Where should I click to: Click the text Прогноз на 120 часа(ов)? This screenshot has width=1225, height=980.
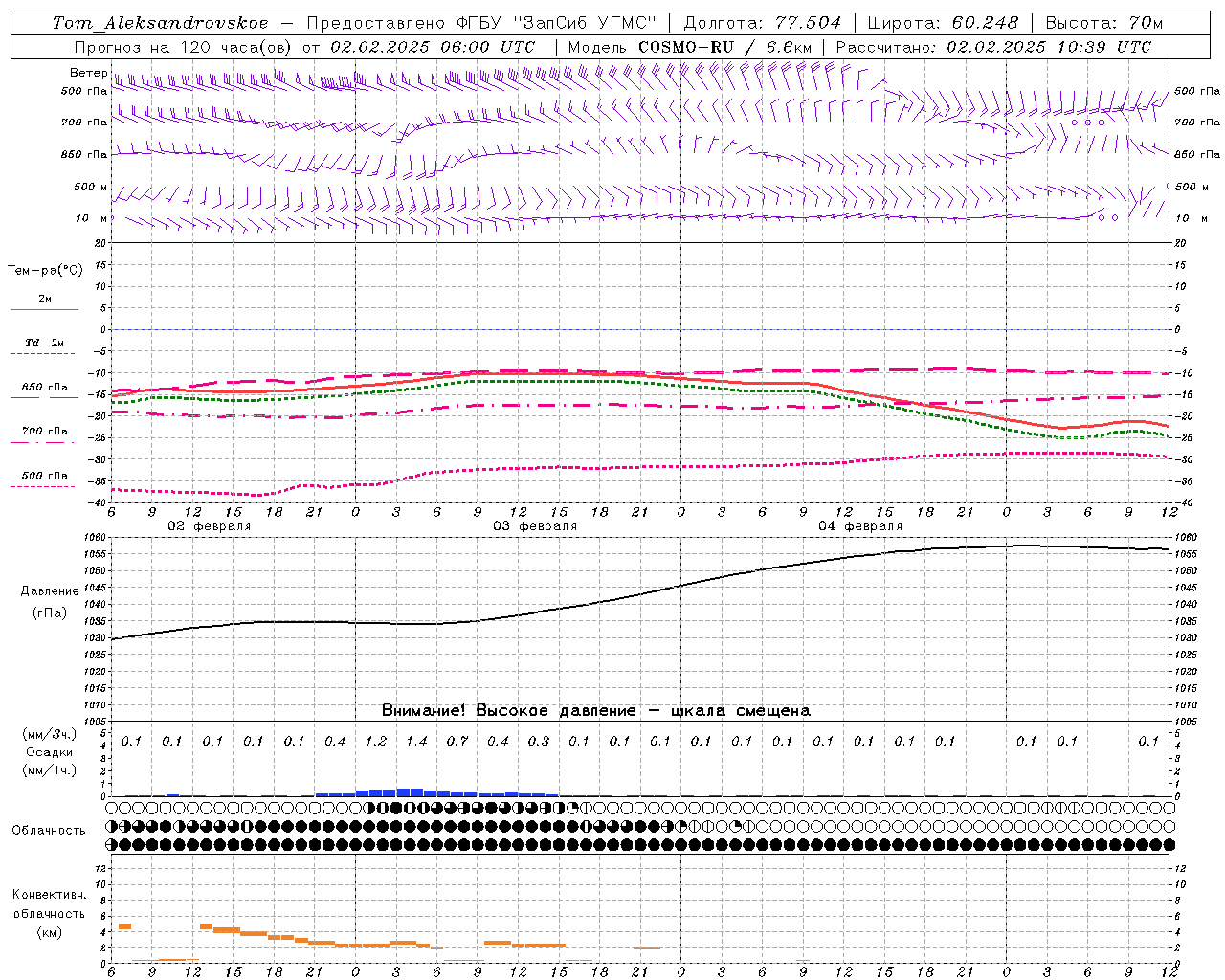click(x=185, y=47)
